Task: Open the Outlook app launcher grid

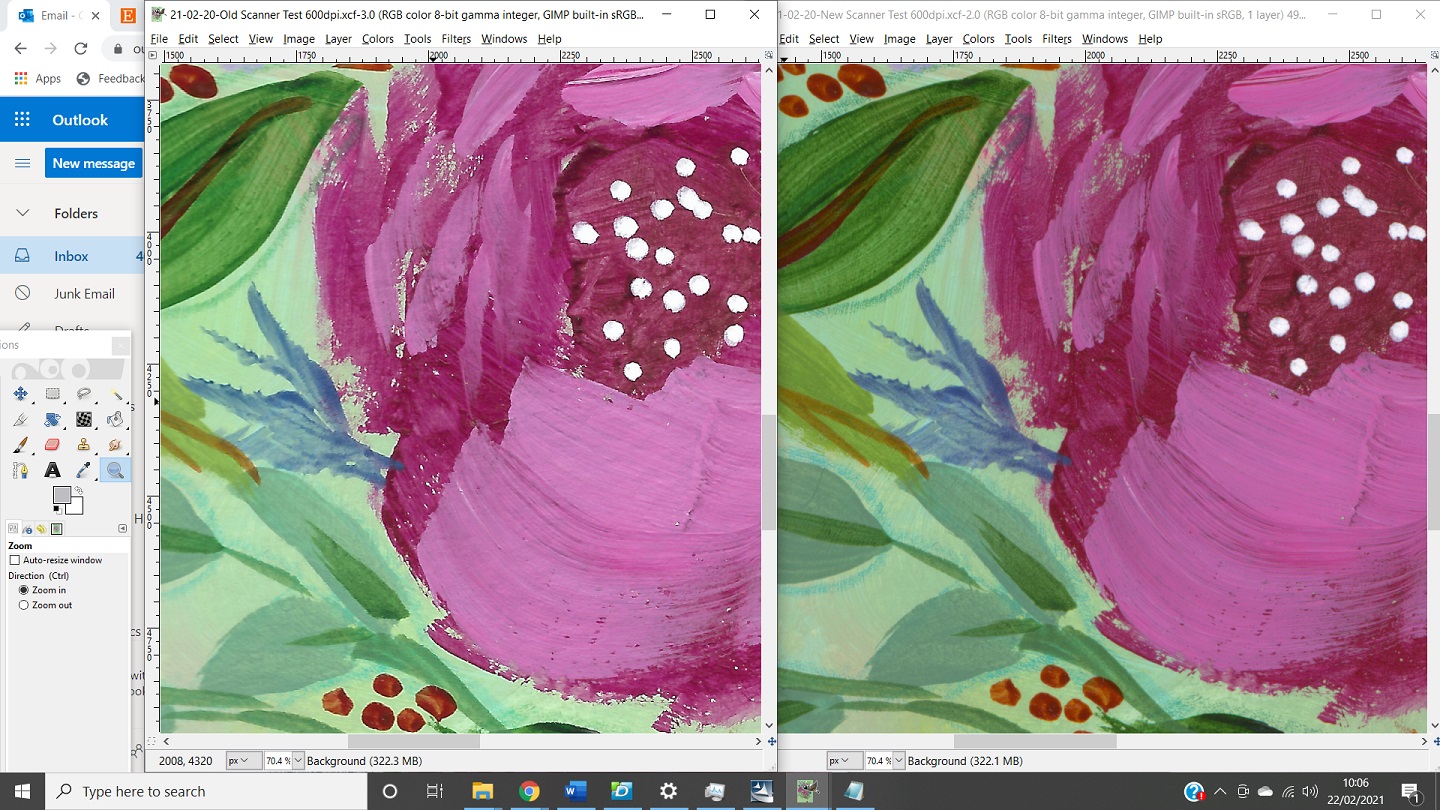Action: [x=22, y=120]
